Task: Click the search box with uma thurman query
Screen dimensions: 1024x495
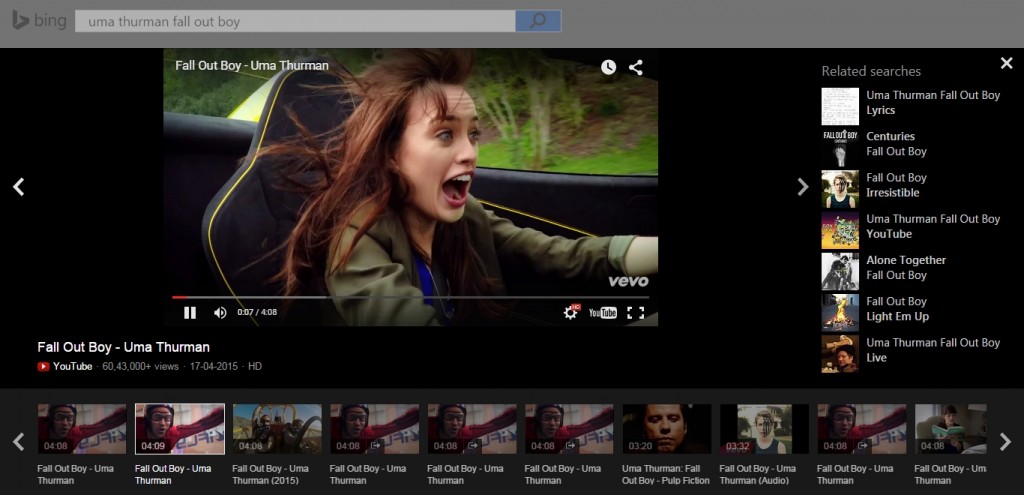Action: point(295,21)
